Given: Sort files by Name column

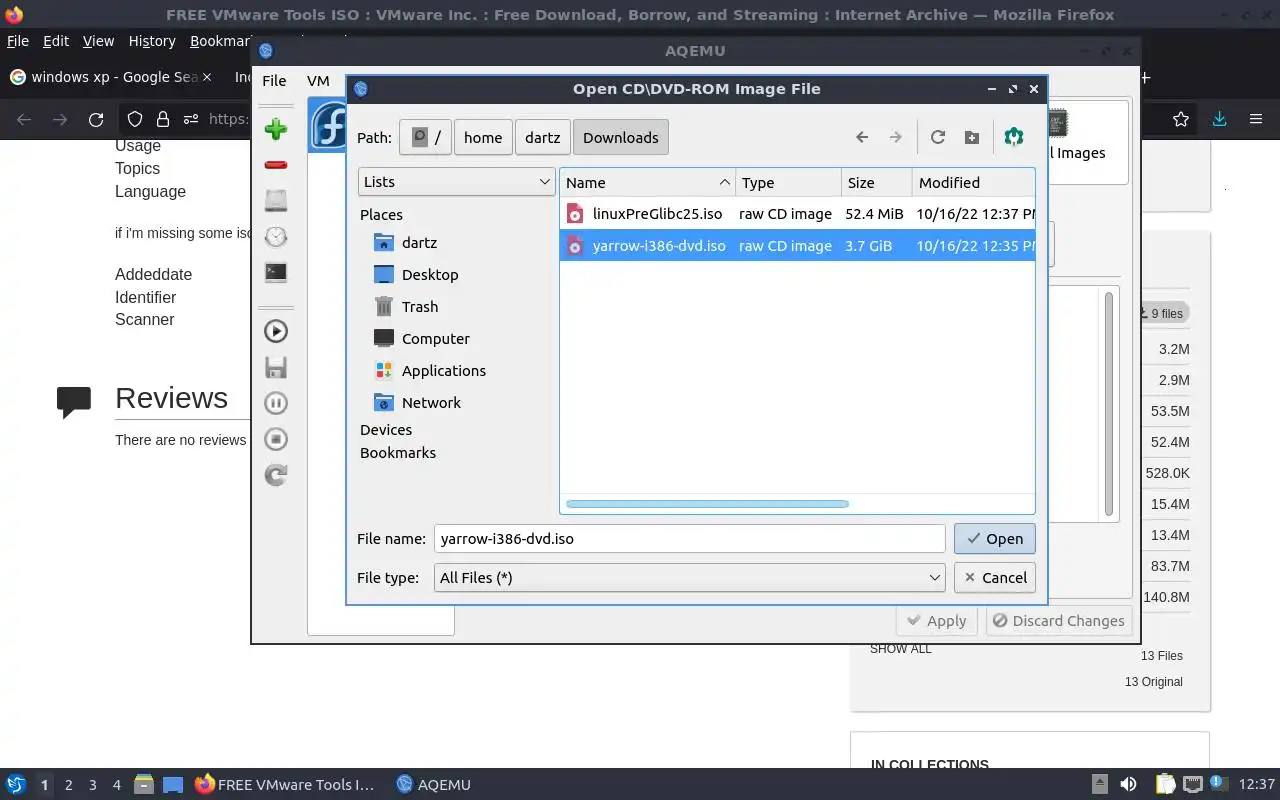Looking at the screenshot, I should pos(648,182).
